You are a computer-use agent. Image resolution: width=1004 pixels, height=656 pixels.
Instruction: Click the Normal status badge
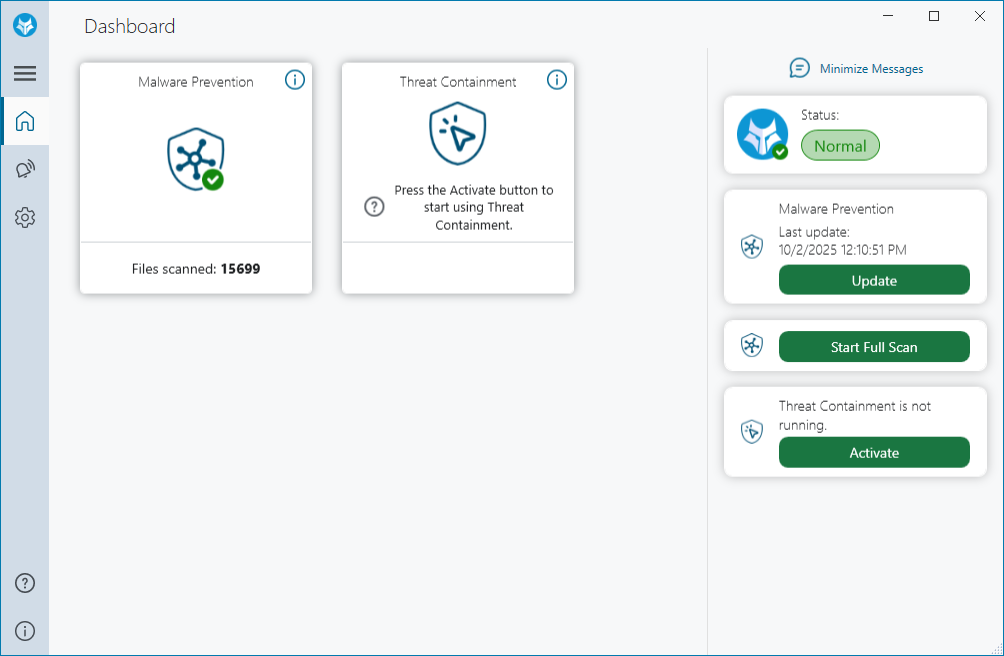pos(840,146)
